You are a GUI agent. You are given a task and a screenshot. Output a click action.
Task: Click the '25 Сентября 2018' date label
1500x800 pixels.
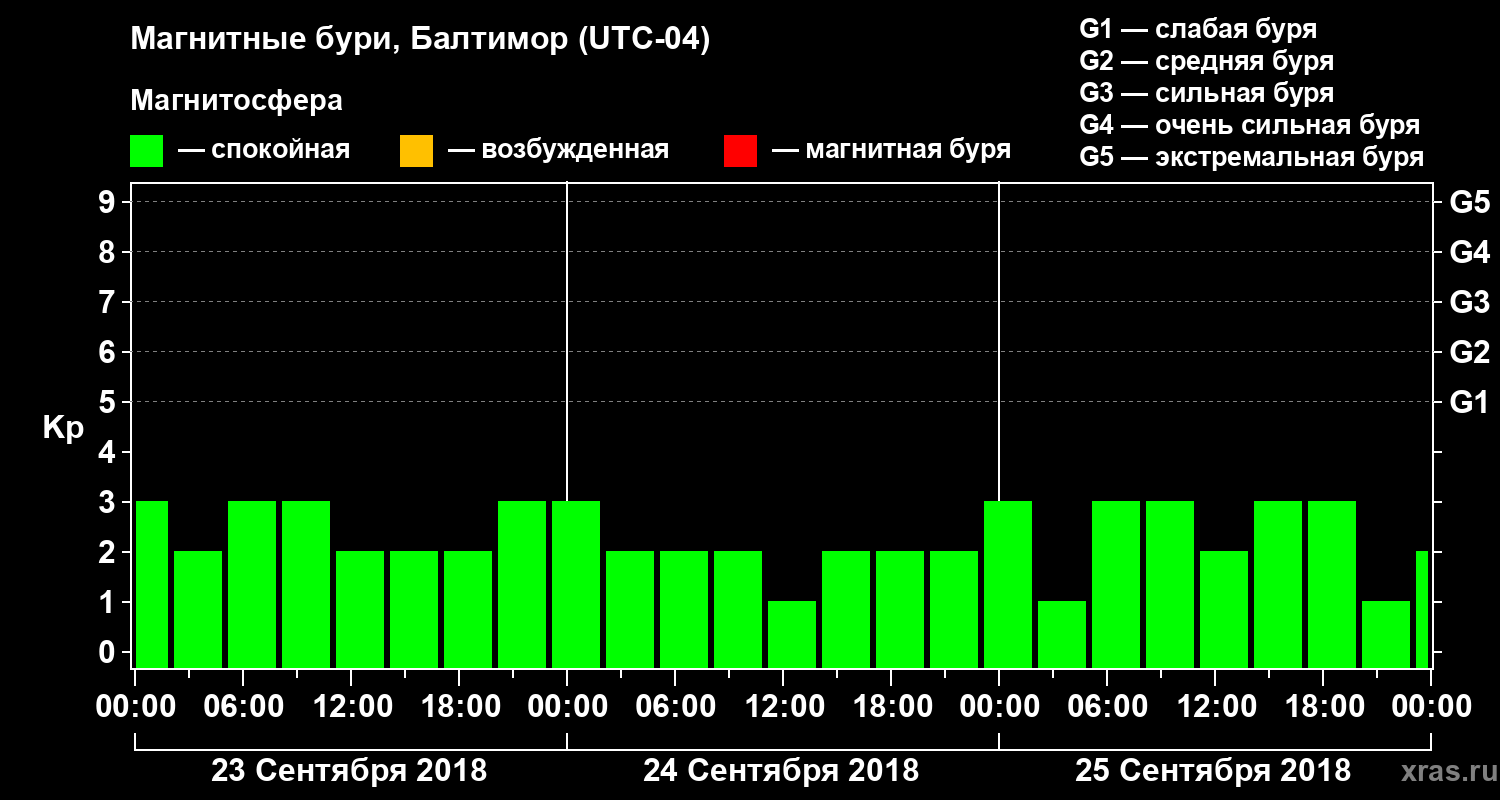pyautogui.click(x=1213, y=771)
